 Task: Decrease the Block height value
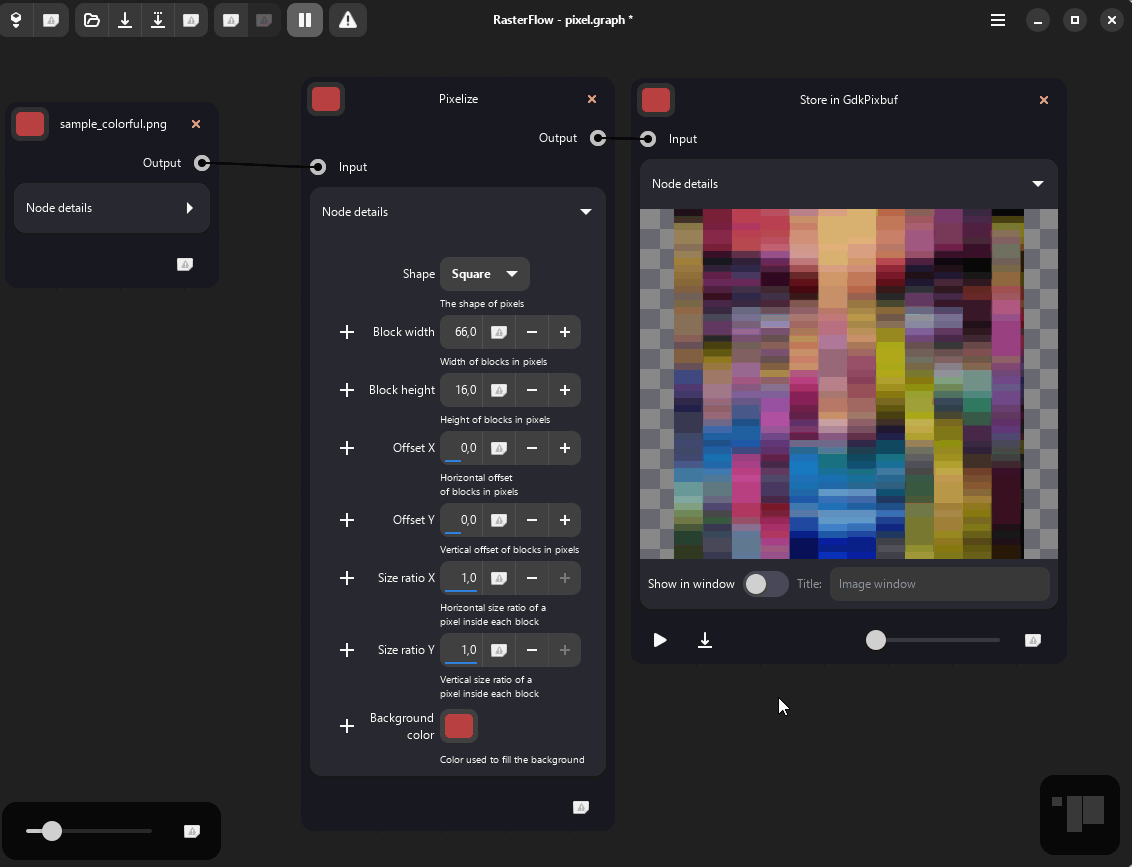tap(532, 390)
